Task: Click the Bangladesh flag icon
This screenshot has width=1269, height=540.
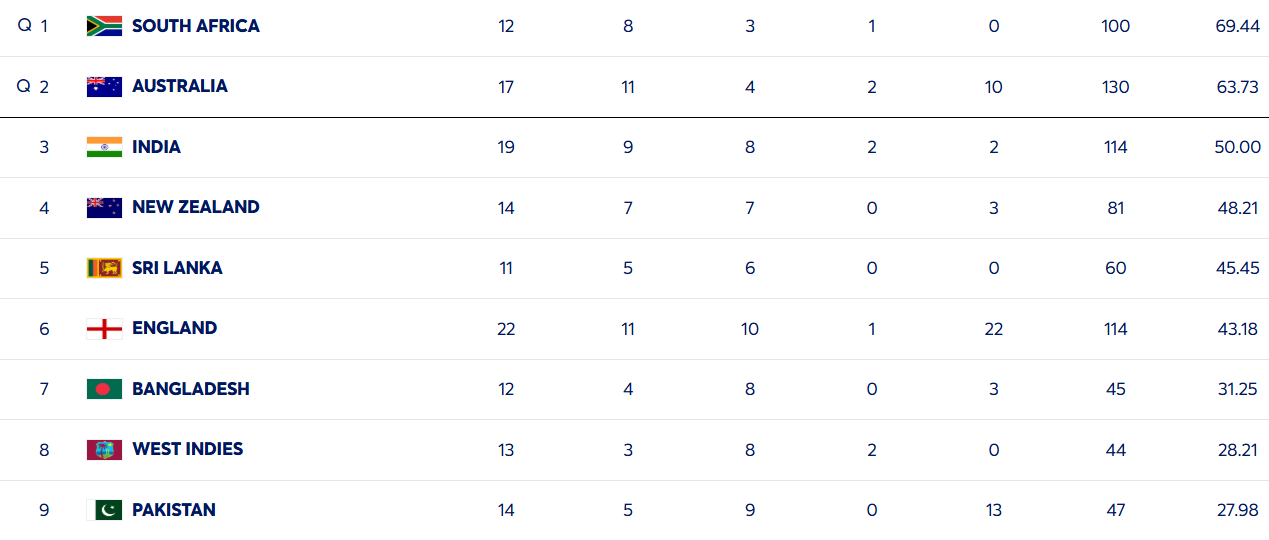Action: tap(104, 389)
